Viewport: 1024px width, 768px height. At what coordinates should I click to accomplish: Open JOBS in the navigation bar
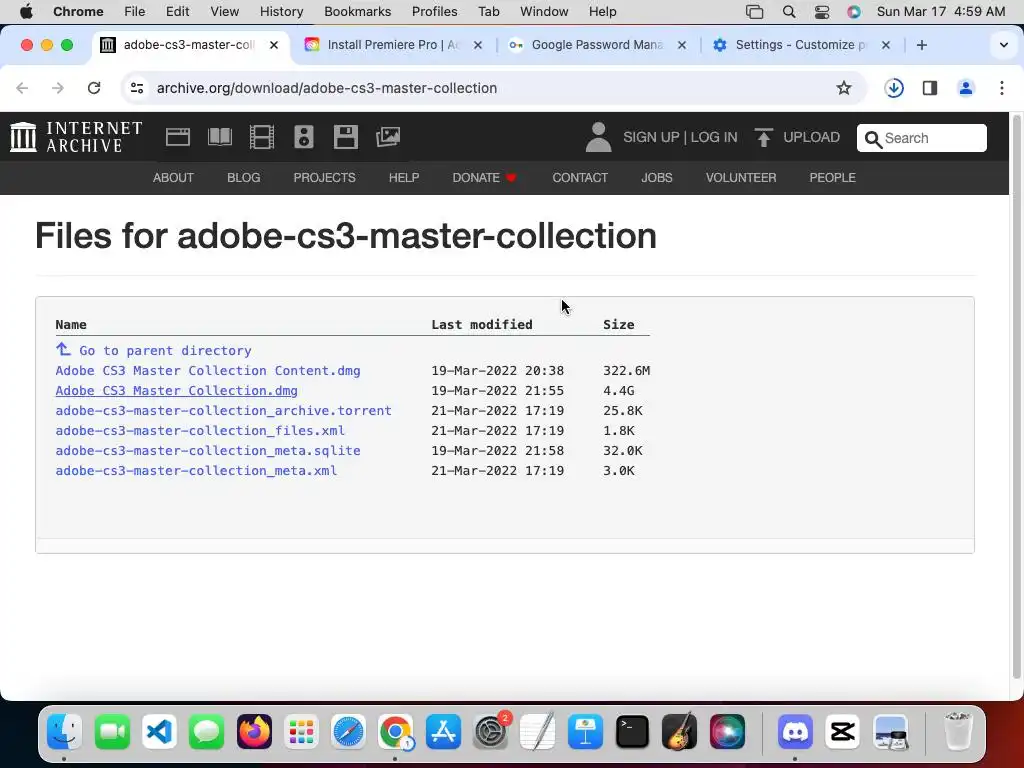pyautogui.click(x=656, y=178)
